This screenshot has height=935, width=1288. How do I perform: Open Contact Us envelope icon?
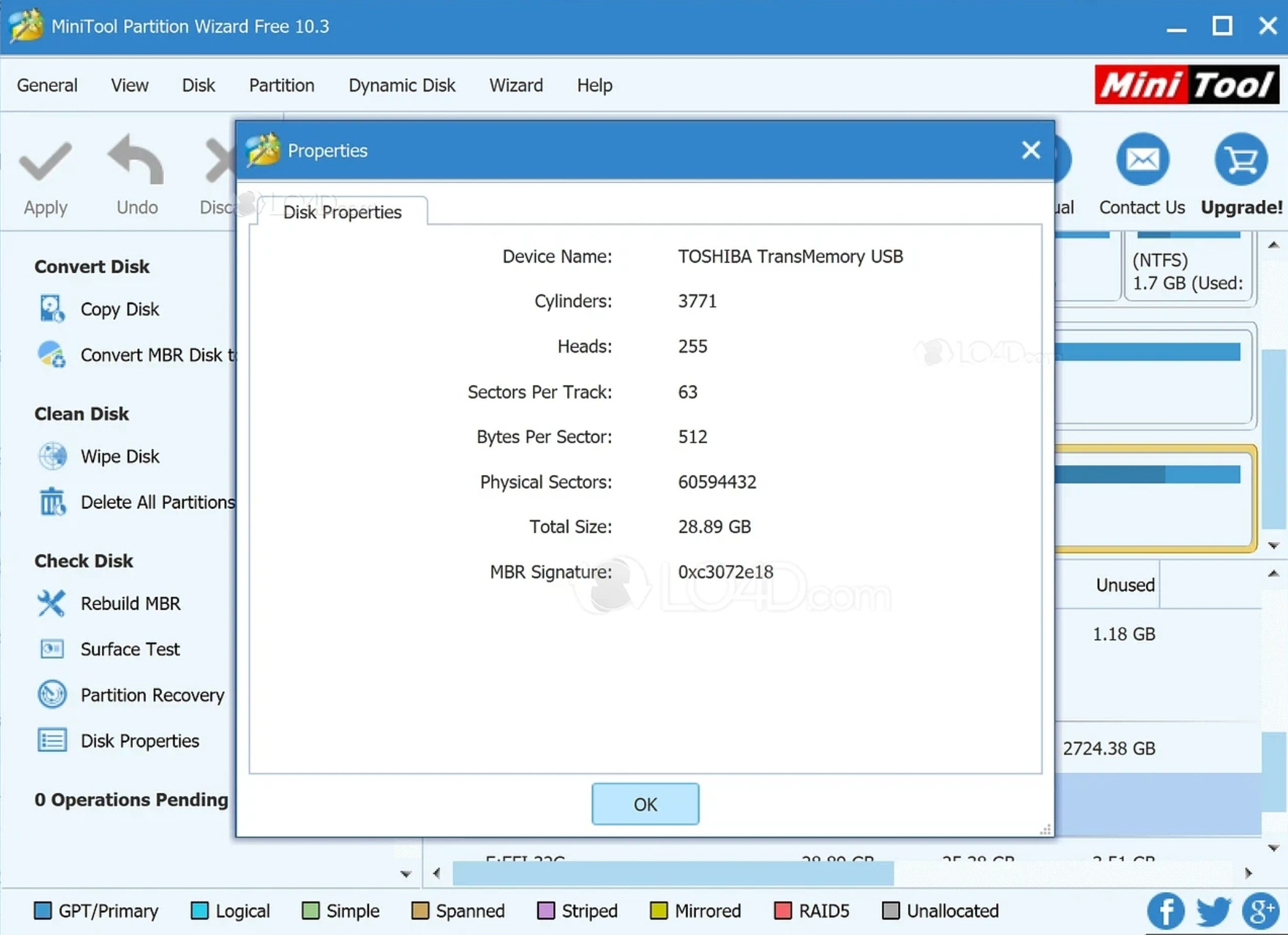[1142, 160]
